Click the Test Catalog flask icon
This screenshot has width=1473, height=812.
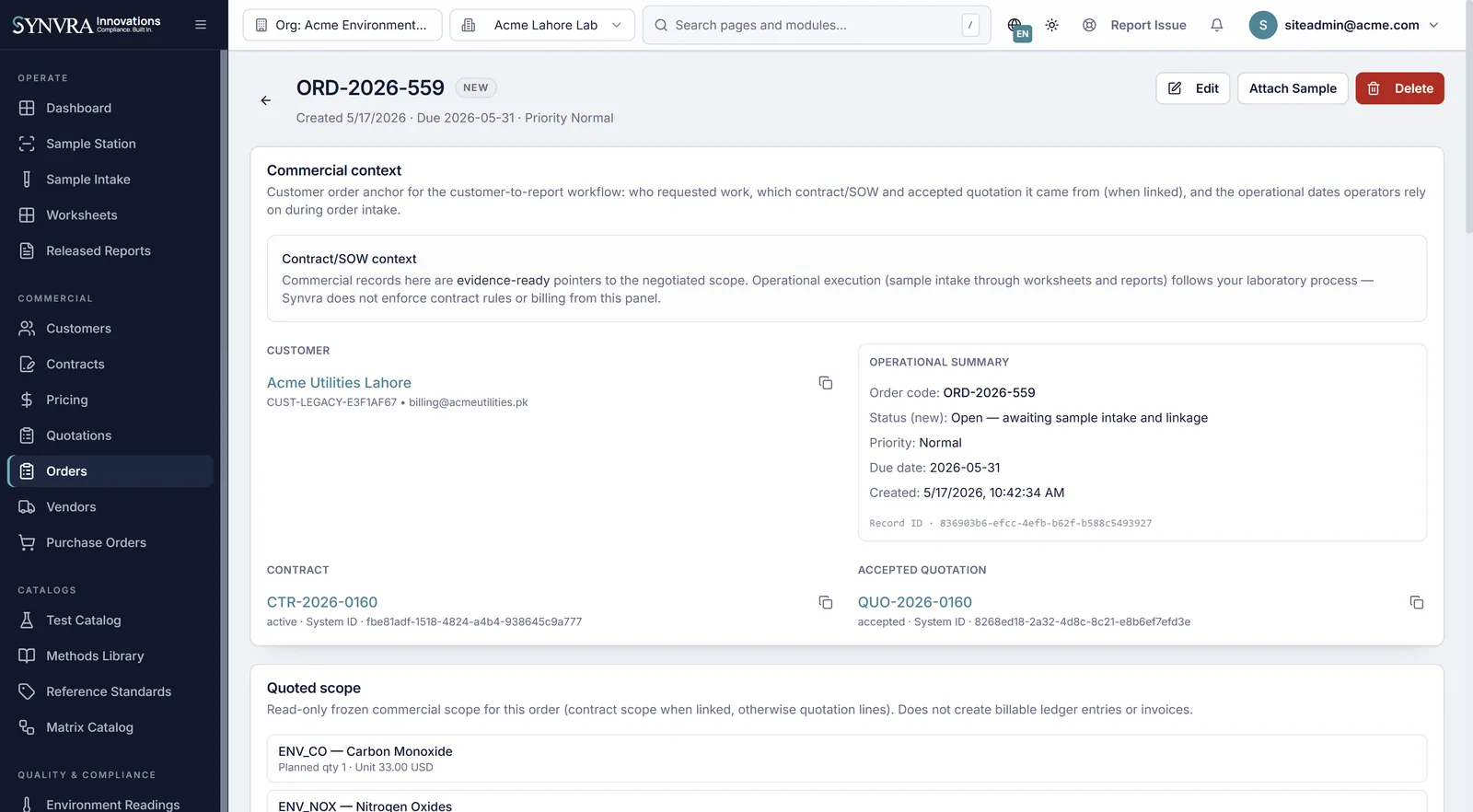[x=27, y=621]
